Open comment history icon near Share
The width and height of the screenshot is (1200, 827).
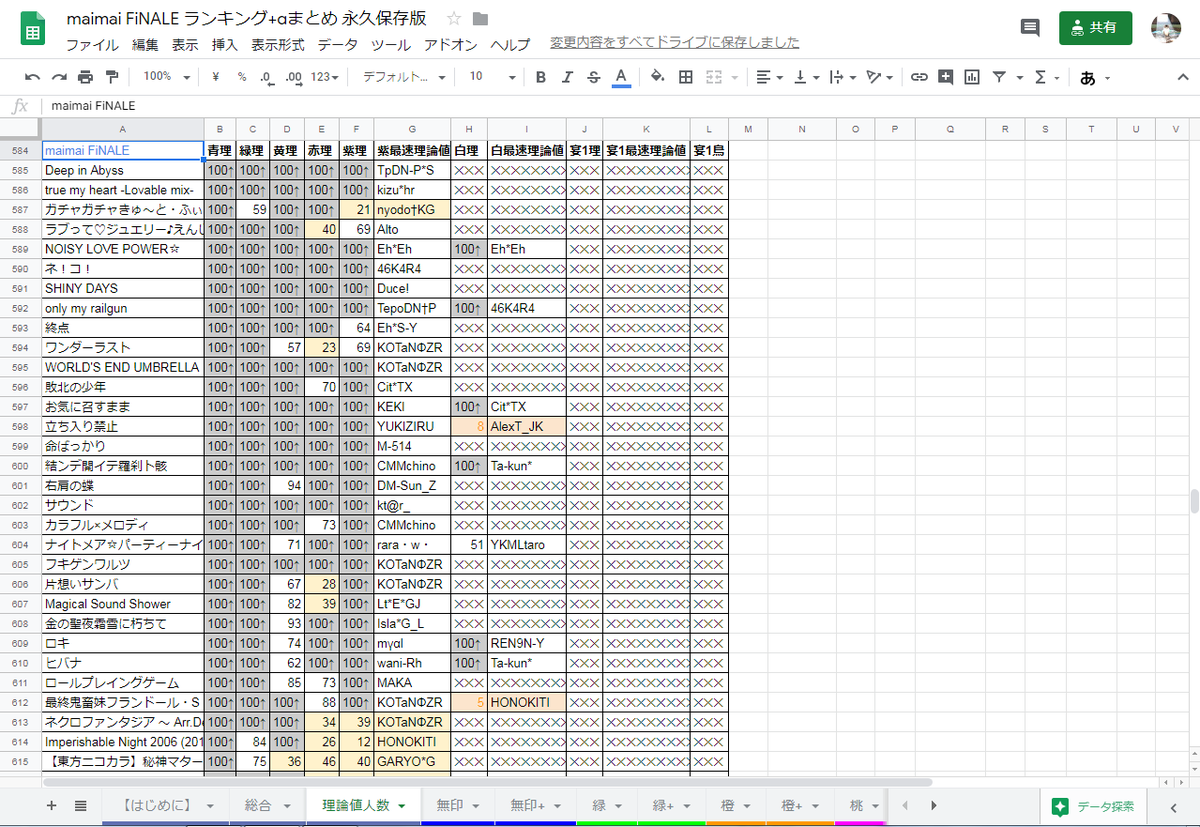[x=1030, y=28]
